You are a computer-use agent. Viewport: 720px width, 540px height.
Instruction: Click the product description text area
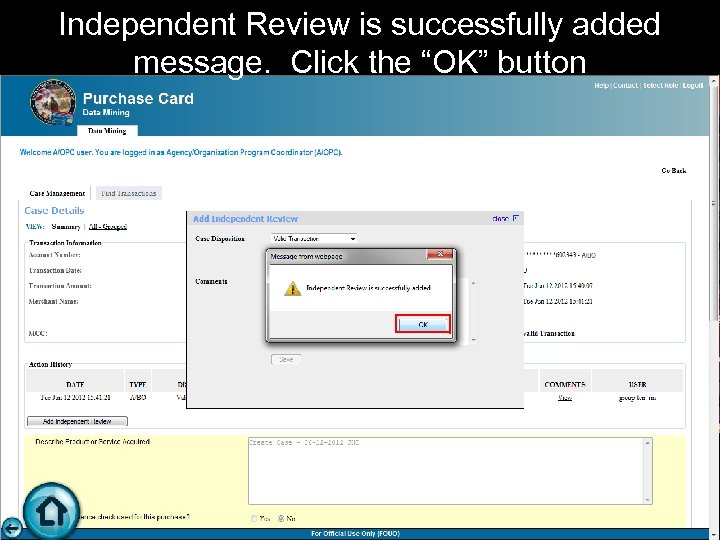click(x=446, y=471)
